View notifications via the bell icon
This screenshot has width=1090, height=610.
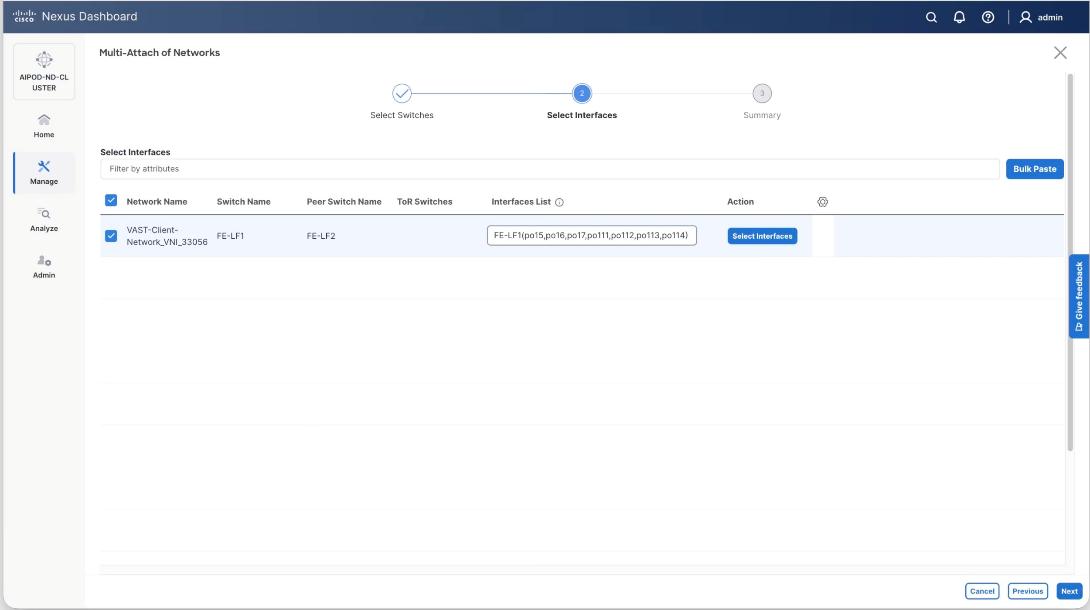[x=957, y=16]
